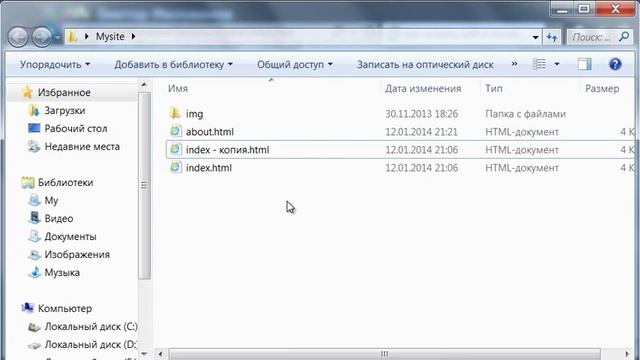This screenshot has height=360, width=640.
Task: Open the view options dropdown arrow
Action: click(557, 64)
